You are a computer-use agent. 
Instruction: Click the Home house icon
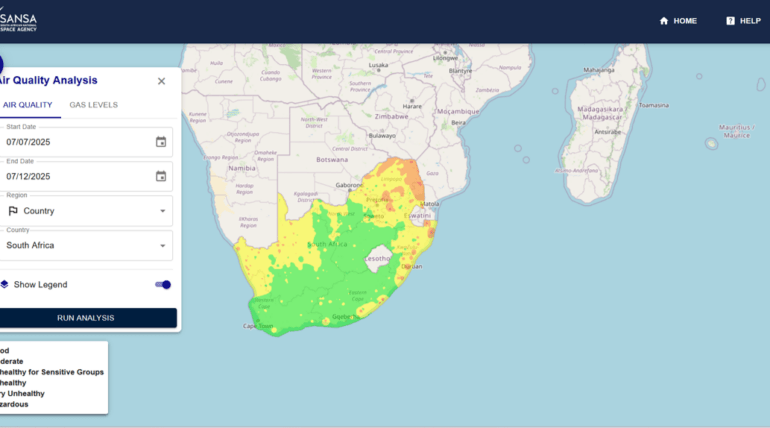coord(664,21)
